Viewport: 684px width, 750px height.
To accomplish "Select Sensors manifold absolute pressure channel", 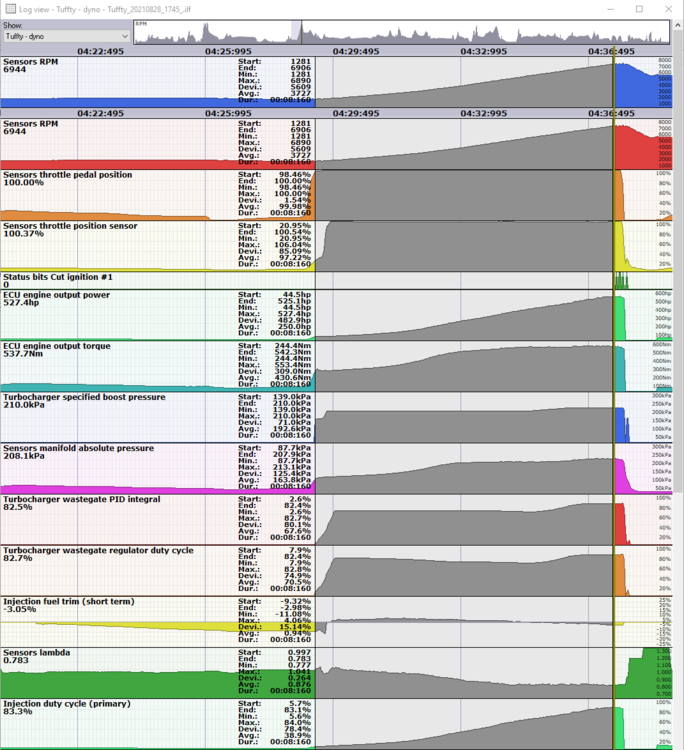I will [x=78, y=448].
